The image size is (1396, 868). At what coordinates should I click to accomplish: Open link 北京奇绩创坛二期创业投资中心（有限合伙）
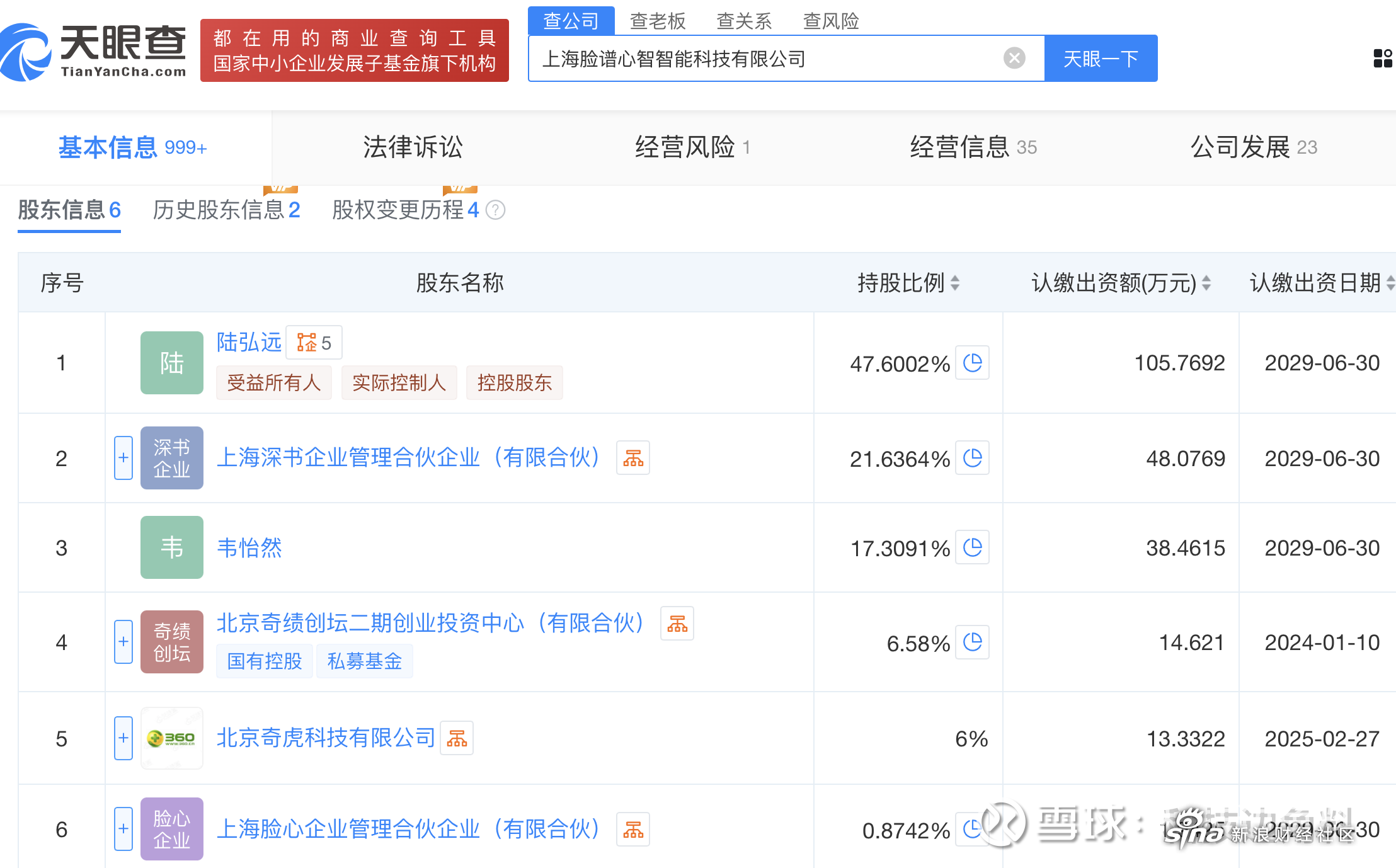click(x=431, y=623)
